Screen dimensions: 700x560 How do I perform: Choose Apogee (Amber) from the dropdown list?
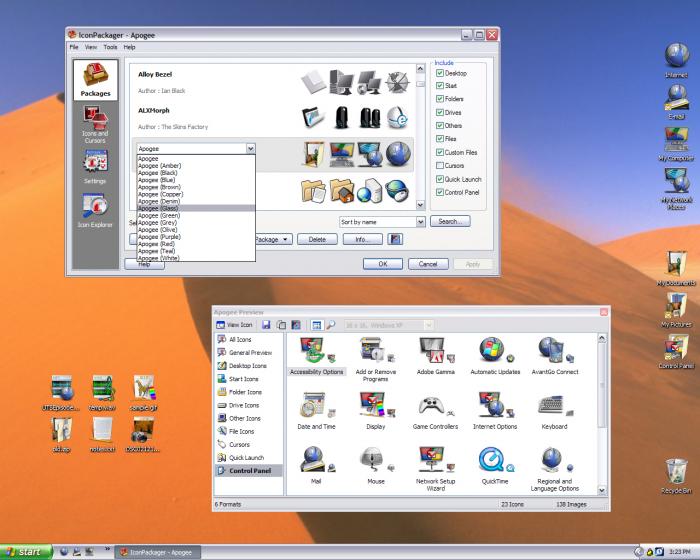(x=196, y=166)
